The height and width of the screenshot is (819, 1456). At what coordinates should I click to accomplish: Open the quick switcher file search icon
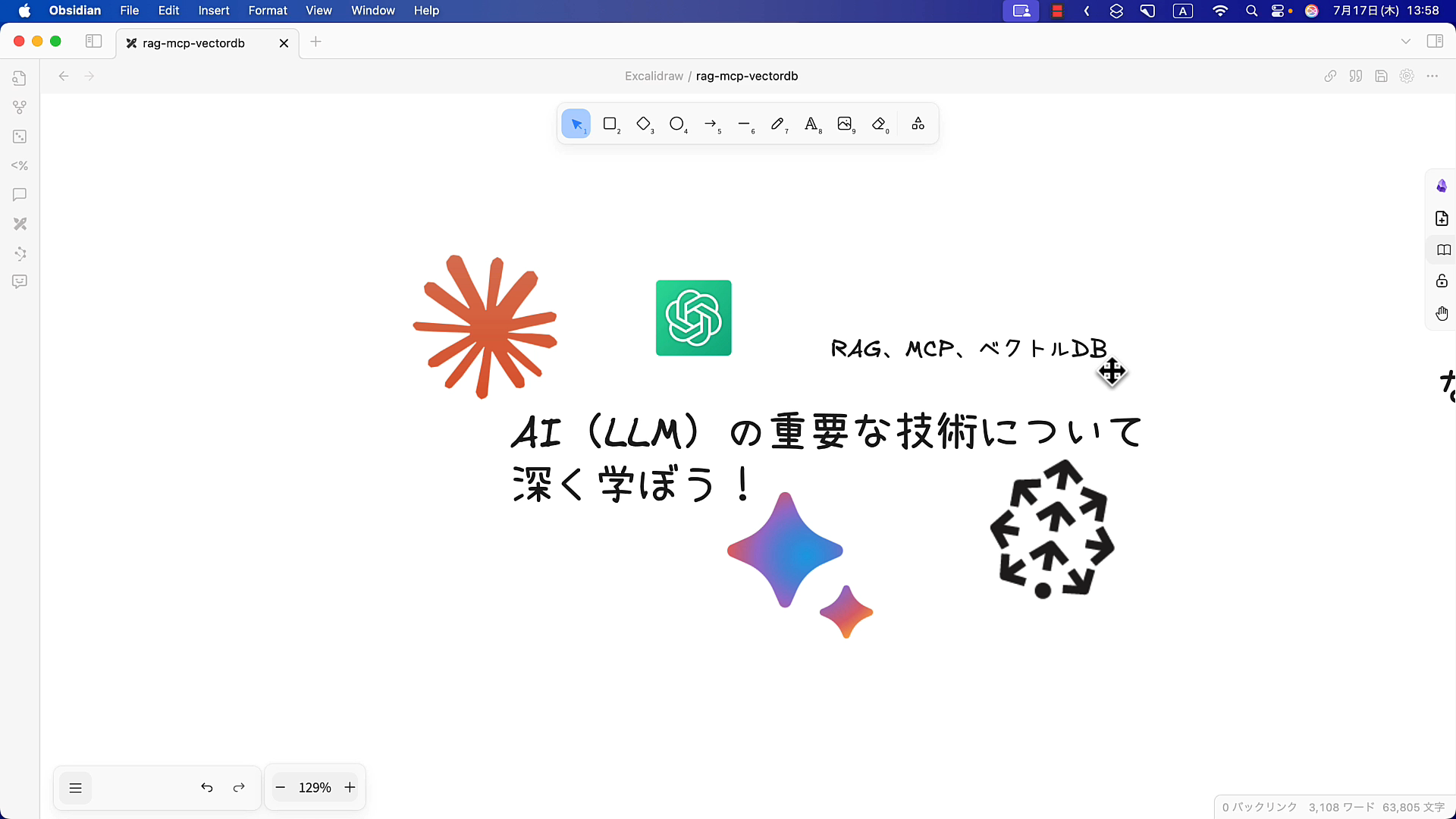coord(20,78)
